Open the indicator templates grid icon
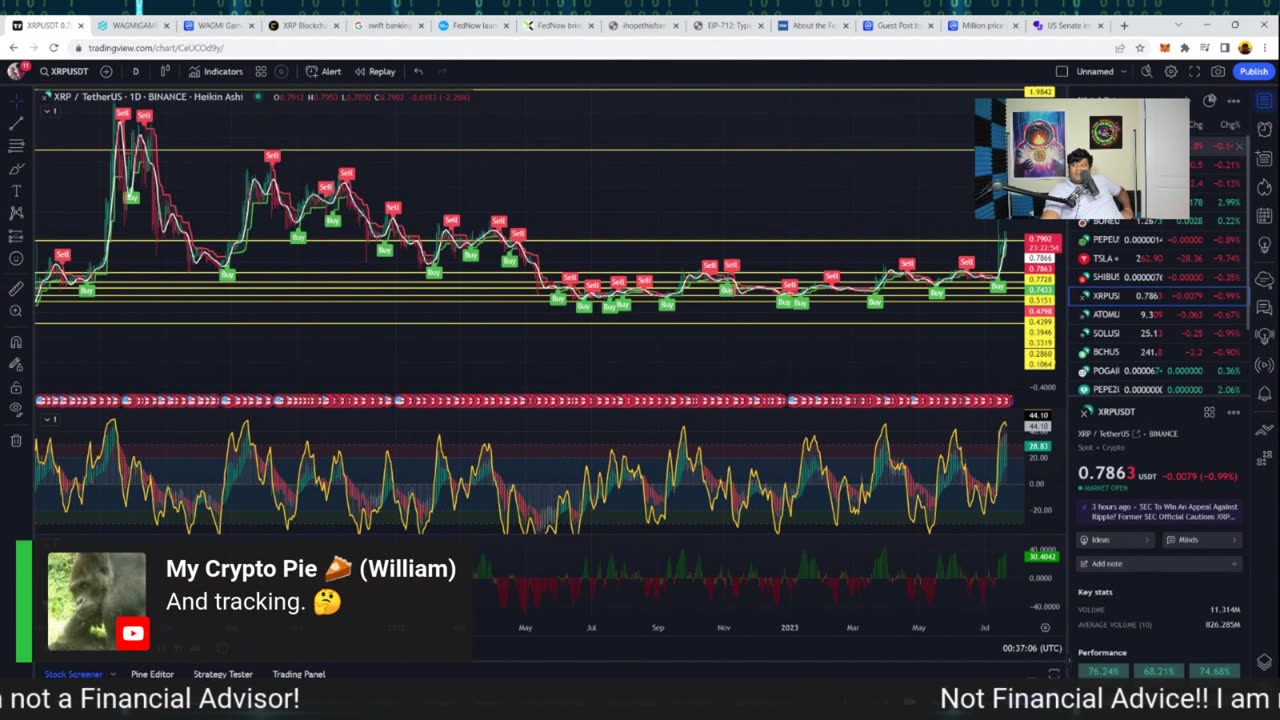 [x=261, y=71]
